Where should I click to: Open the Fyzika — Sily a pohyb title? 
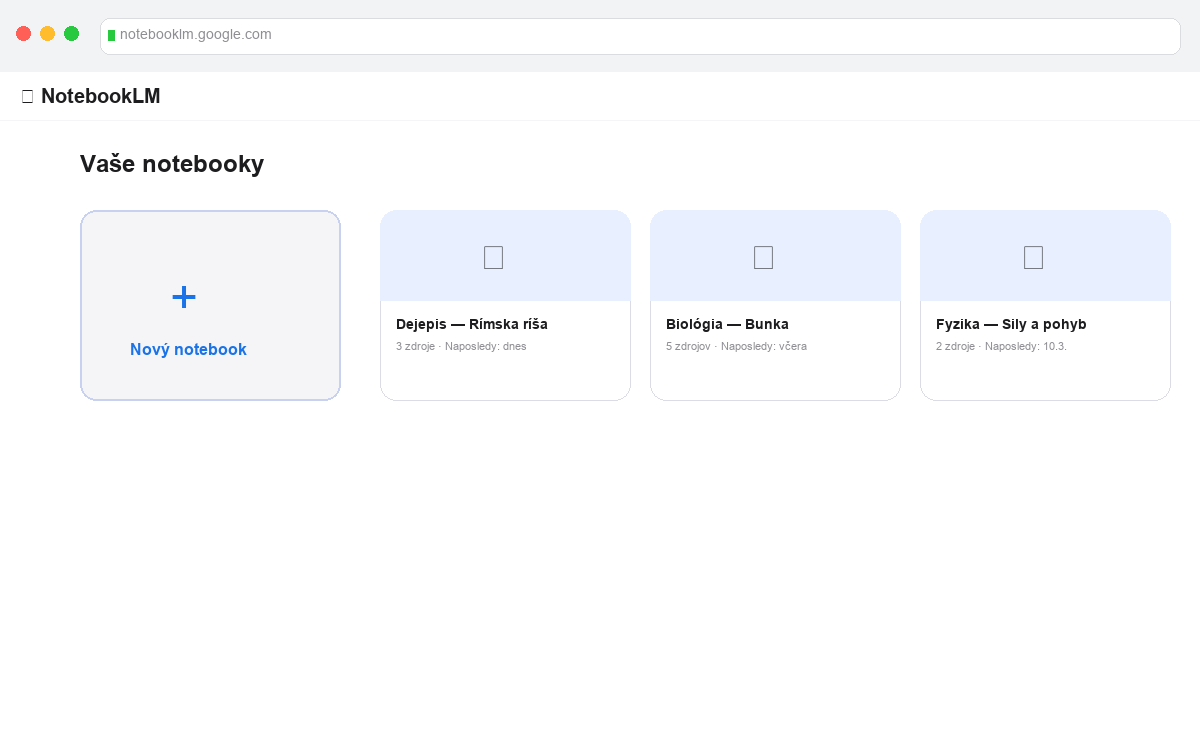point(1011,324)
